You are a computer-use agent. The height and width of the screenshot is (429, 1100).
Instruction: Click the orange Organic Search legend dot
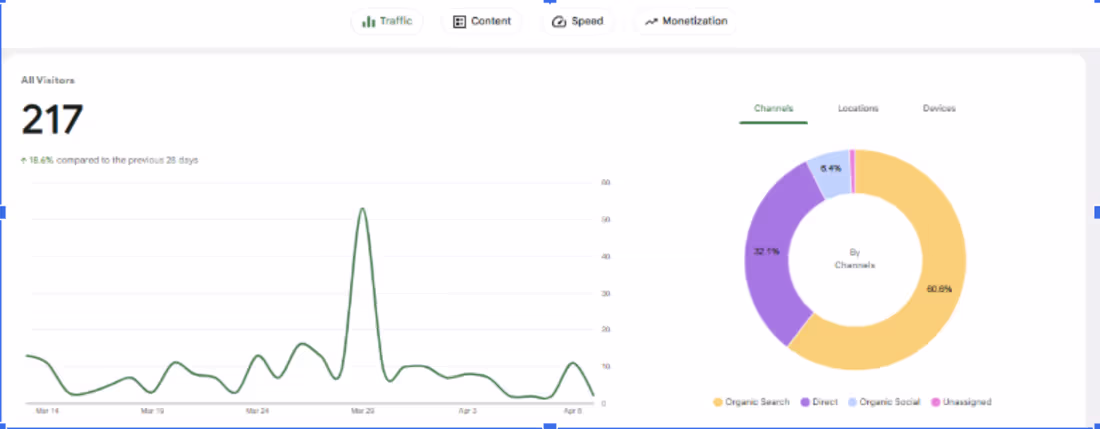pos(717,402)
